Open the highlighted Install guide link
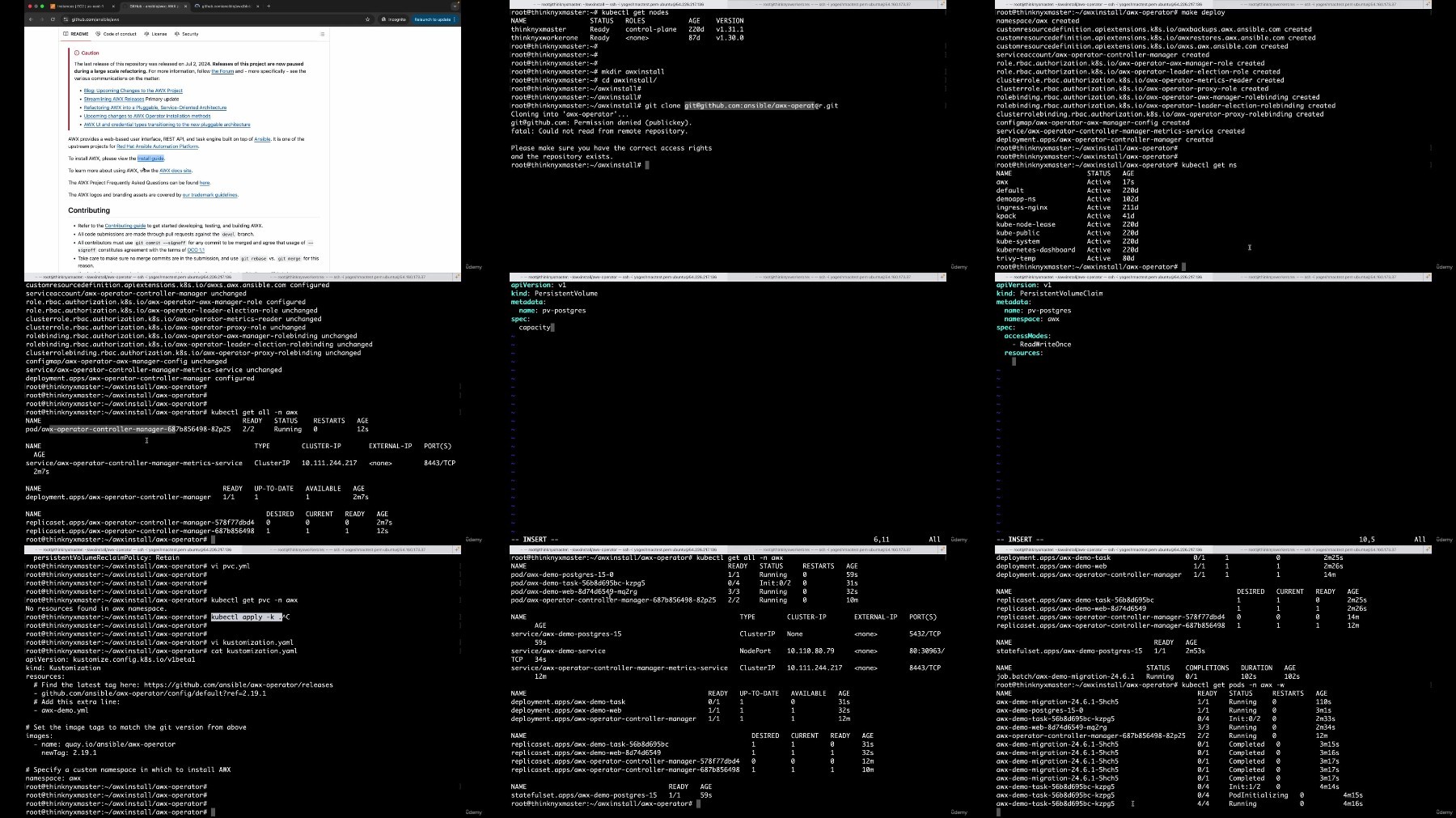 151,159
